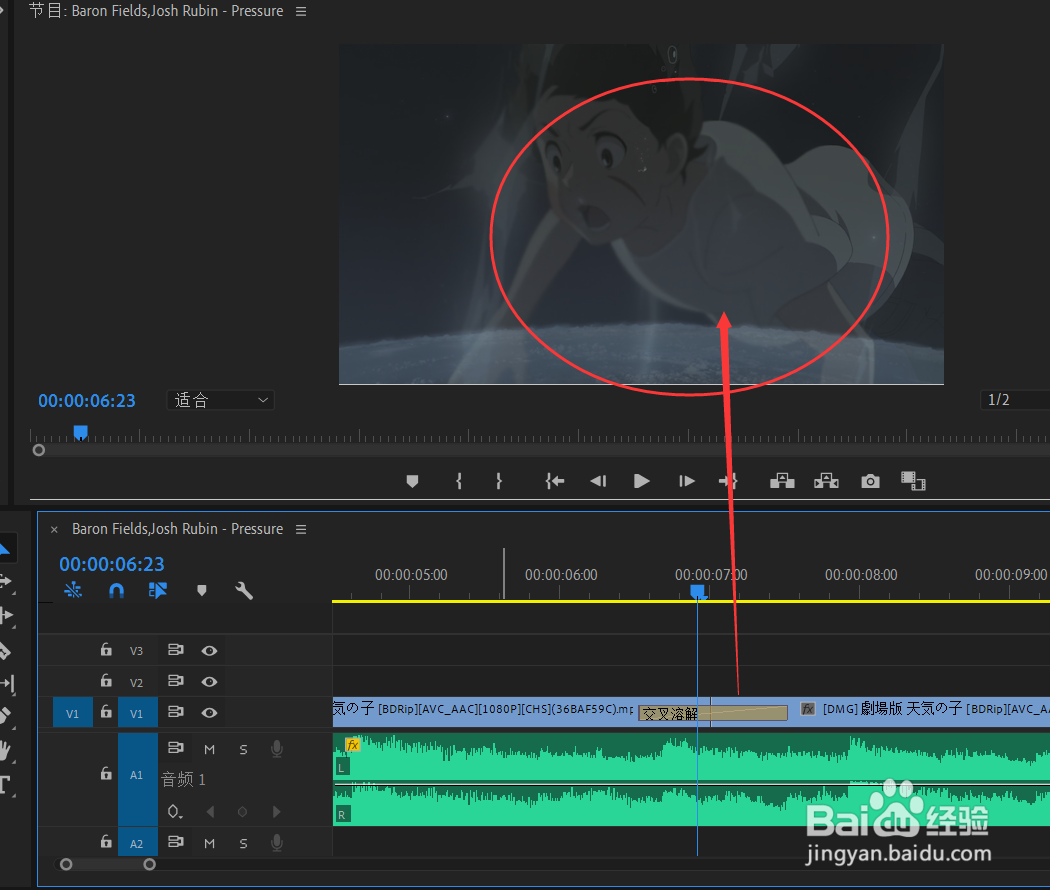
Task: Click the Lift button
Action: click(782, 481)
